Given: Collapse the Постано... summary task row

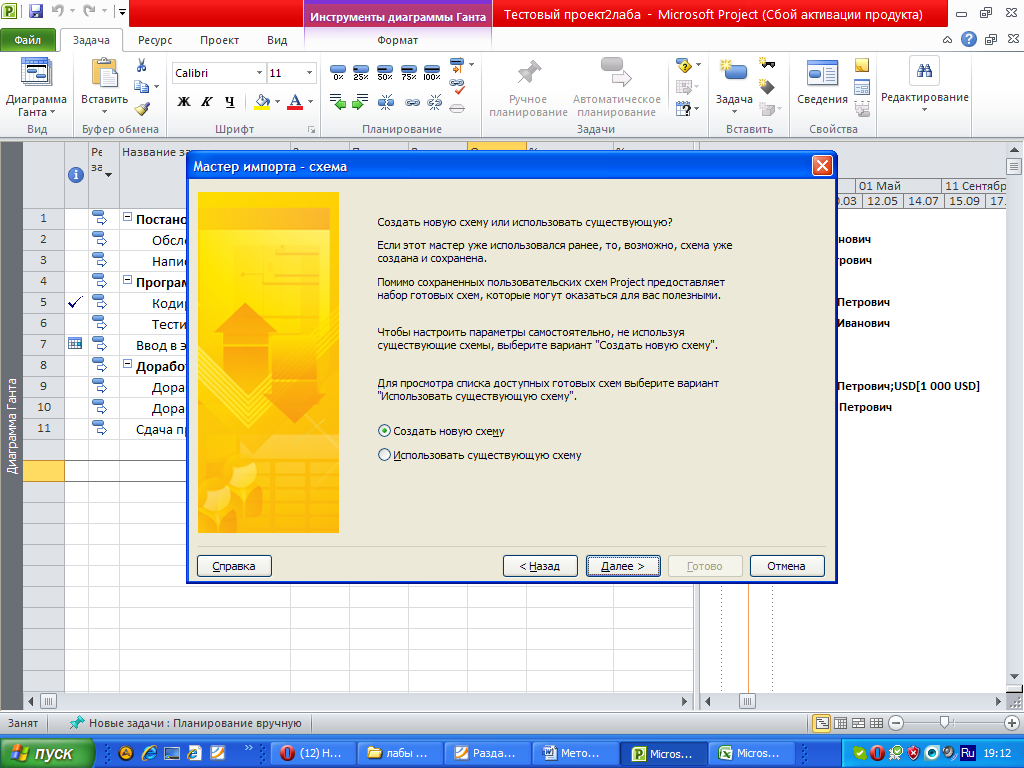Looking at the screenshot, I should coord(128,217).
